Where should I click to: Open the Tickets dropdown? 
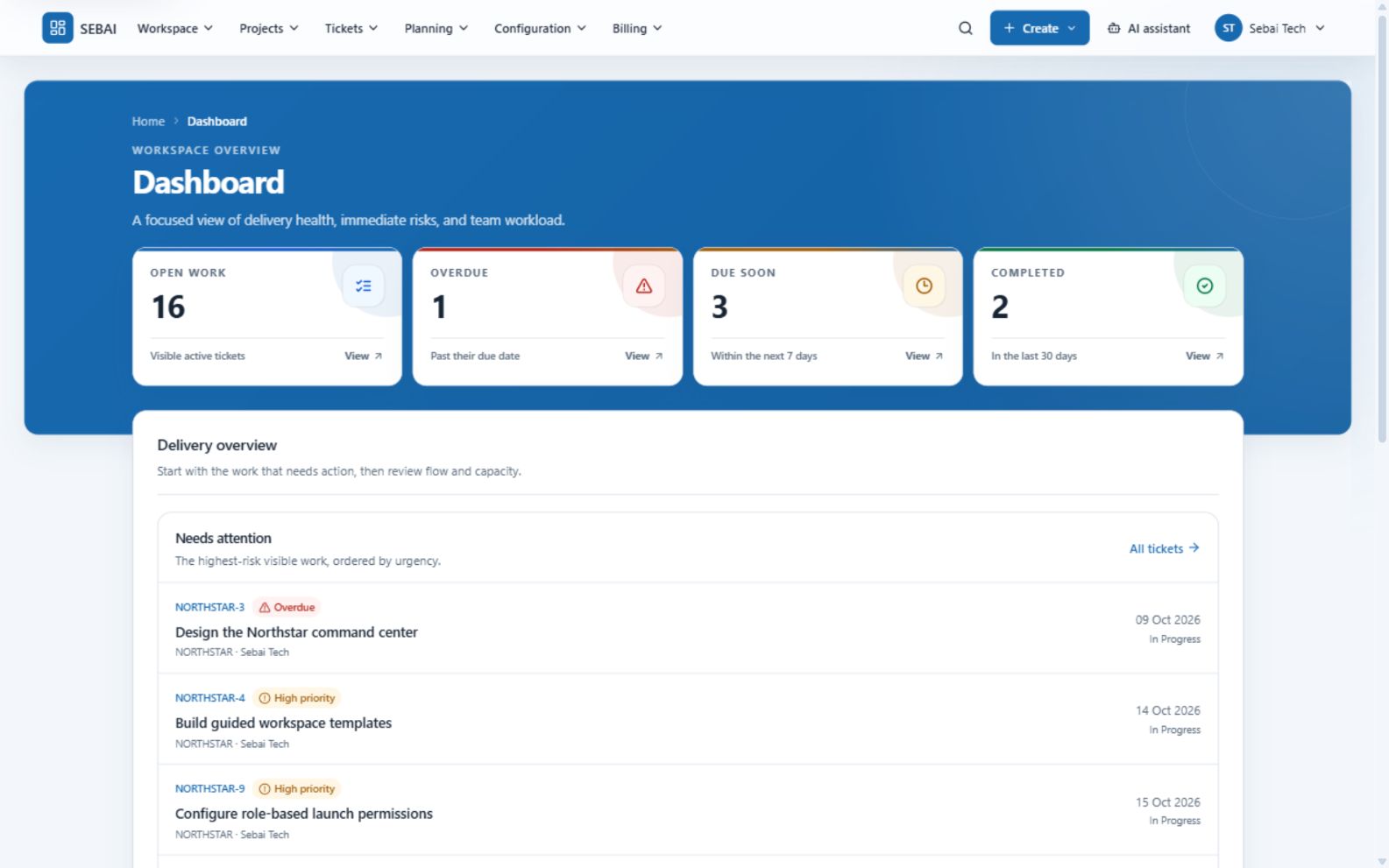pyautogui.click(x=351, y=28)
